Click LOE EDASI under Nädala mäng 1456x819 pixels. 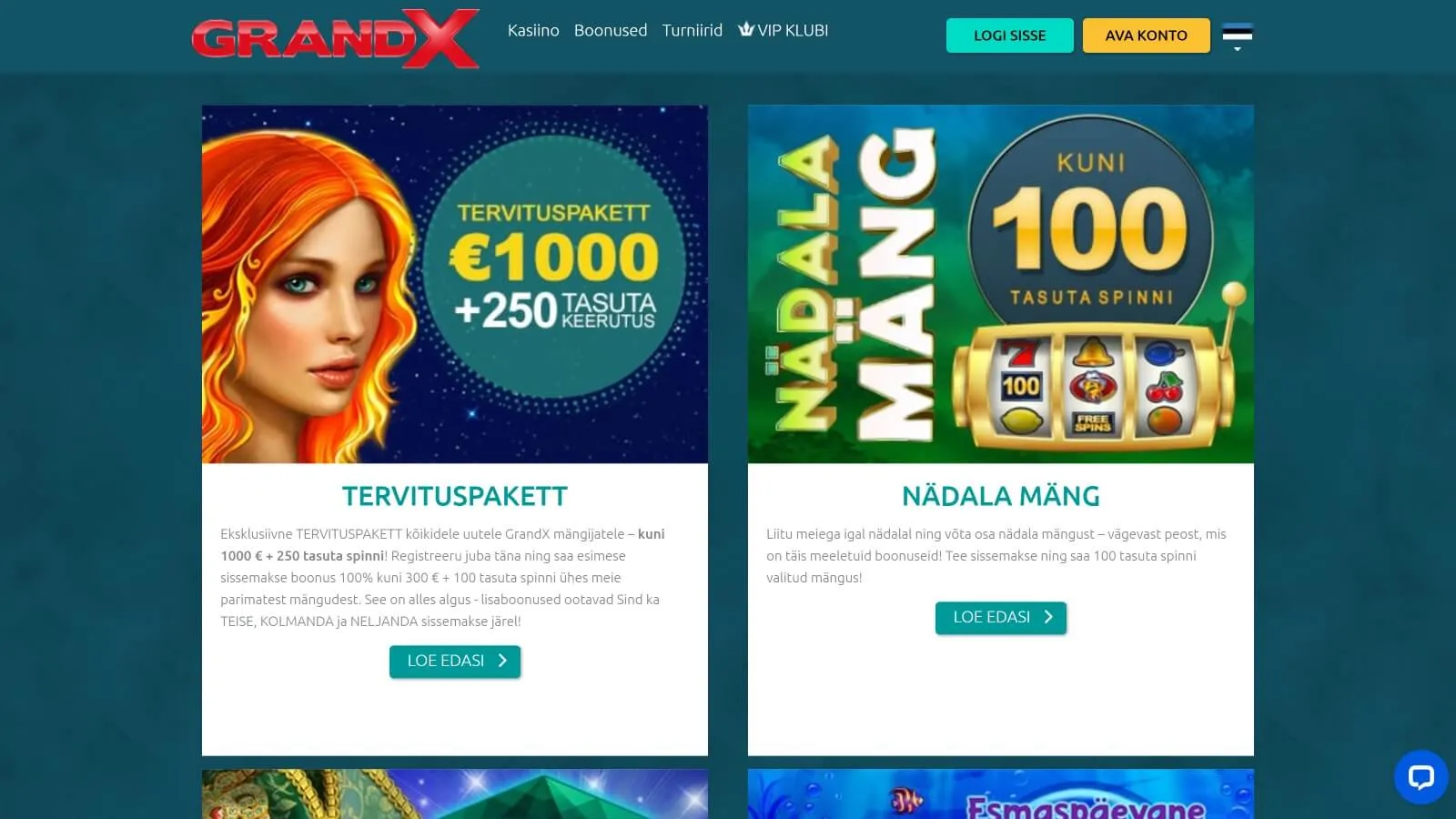(1001, 618)
